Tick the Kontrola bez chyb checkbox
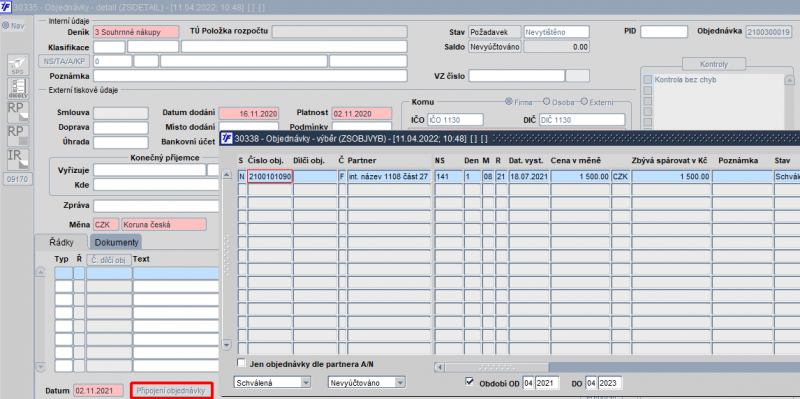This screenshot has width=800, height=399. pyautogui.click(x=647, y=80)
